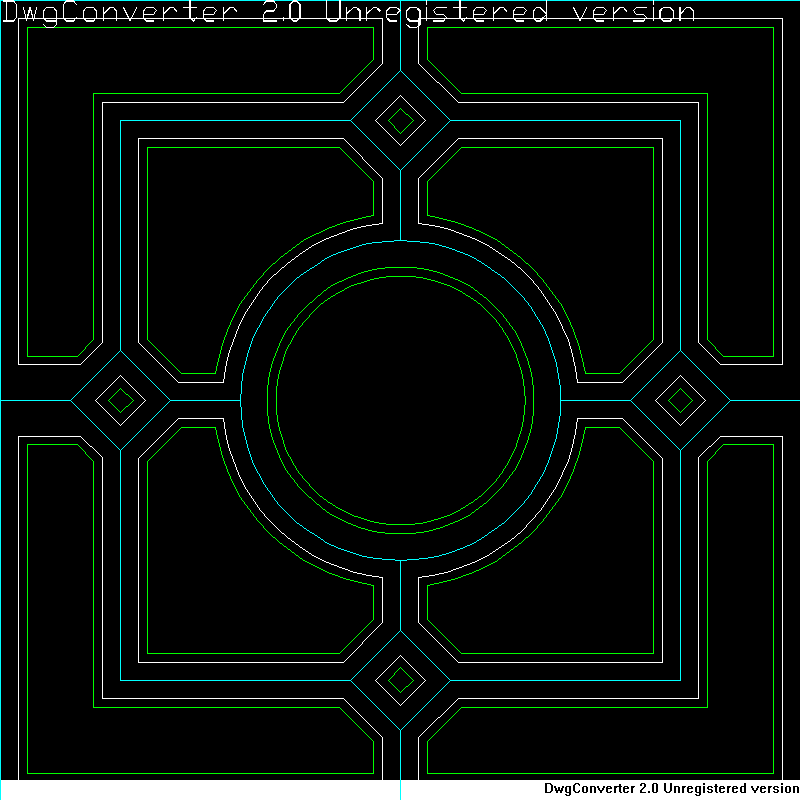
Task: Pick the small green diamond in the bottom cyan diamond
Action: click(401, 680)
